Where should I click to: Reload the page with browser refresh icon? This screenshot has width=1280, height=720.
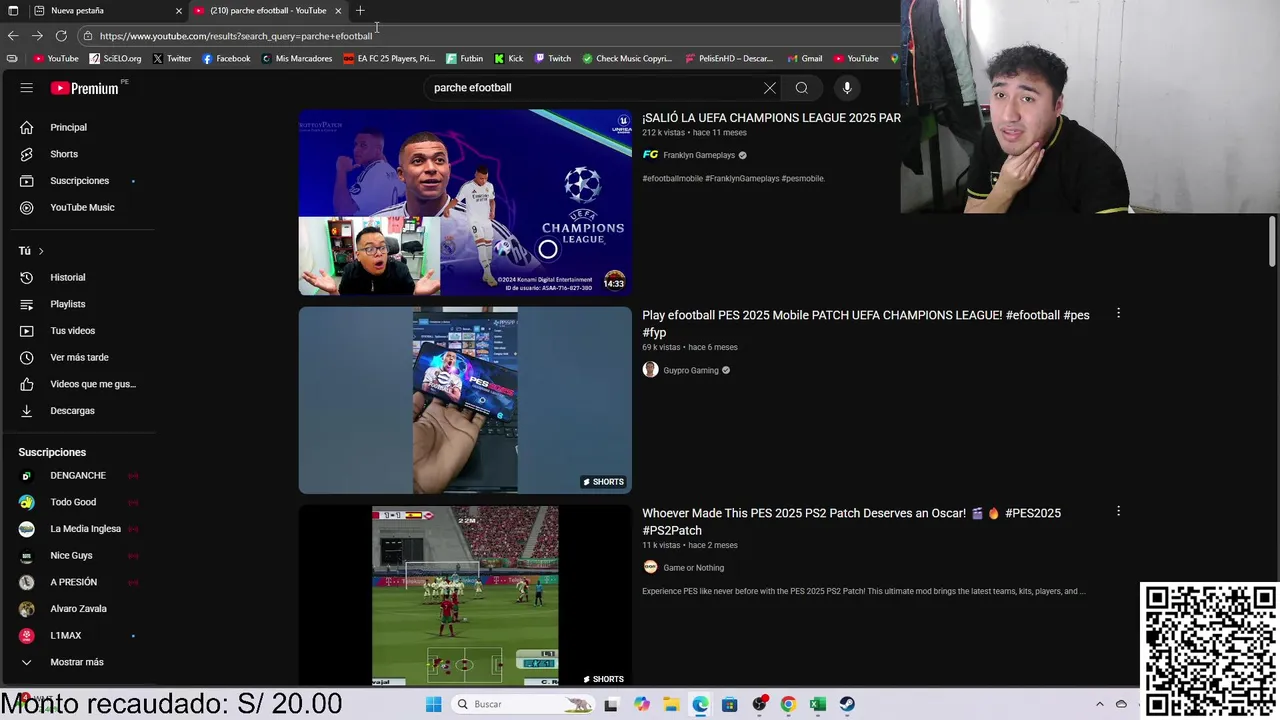(61, 36)
